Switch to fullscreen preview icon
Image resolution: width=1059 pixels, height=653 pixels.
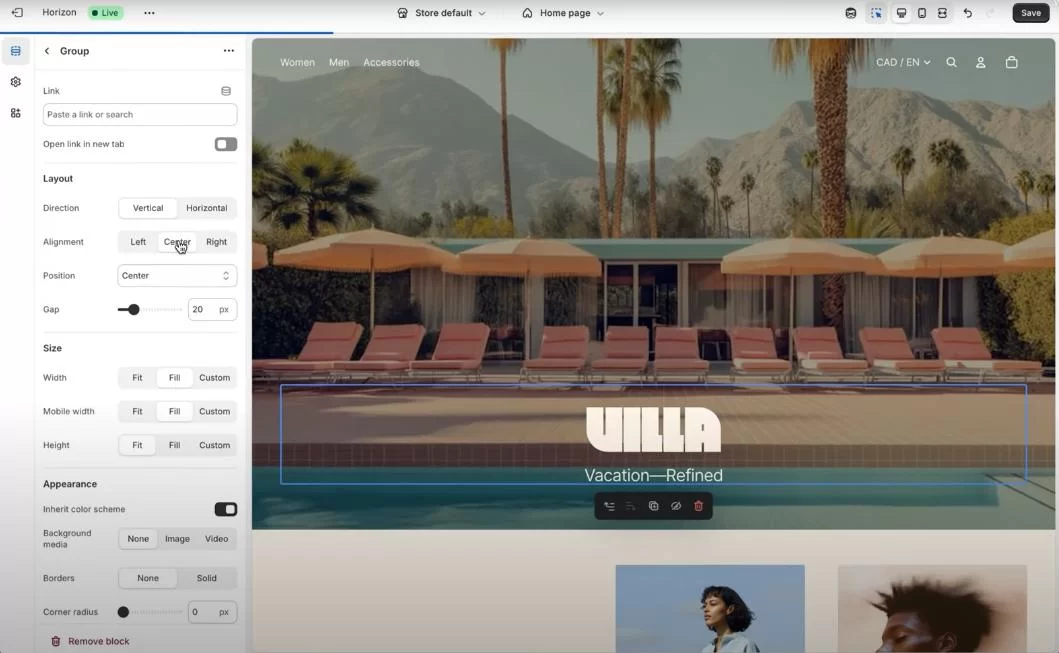click(942, 13)
